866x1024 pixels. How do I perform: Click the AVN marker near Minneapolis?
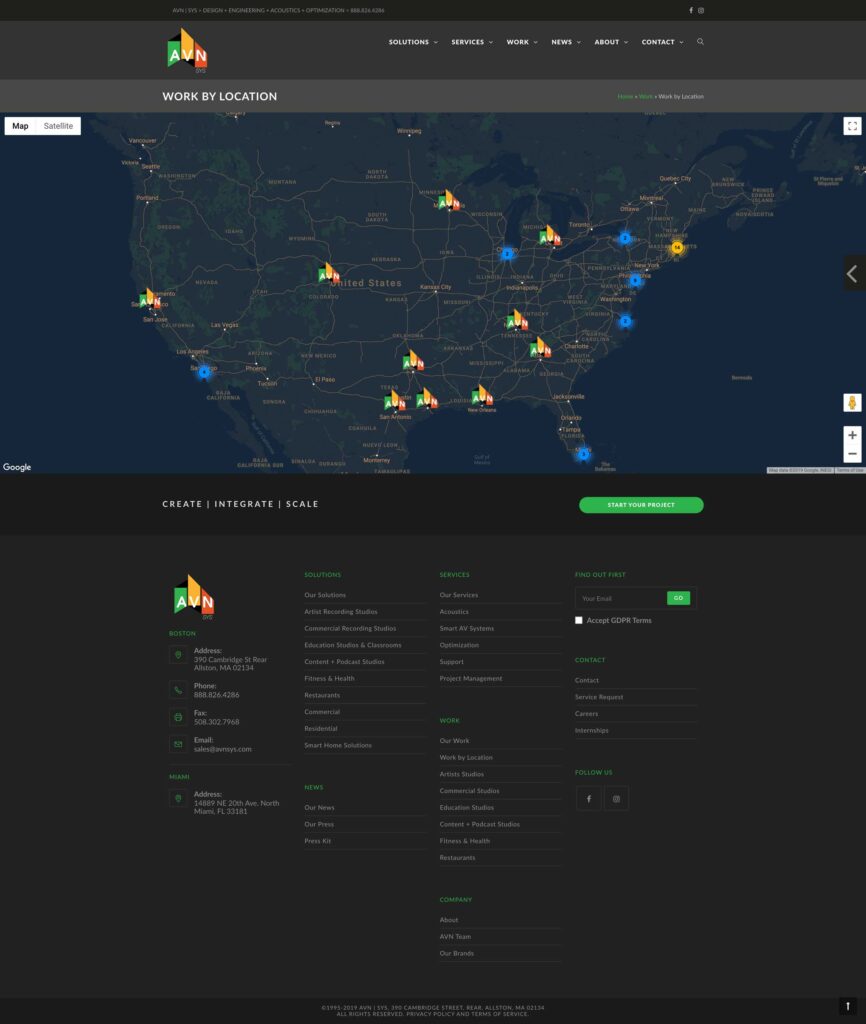tap(449, 200)
